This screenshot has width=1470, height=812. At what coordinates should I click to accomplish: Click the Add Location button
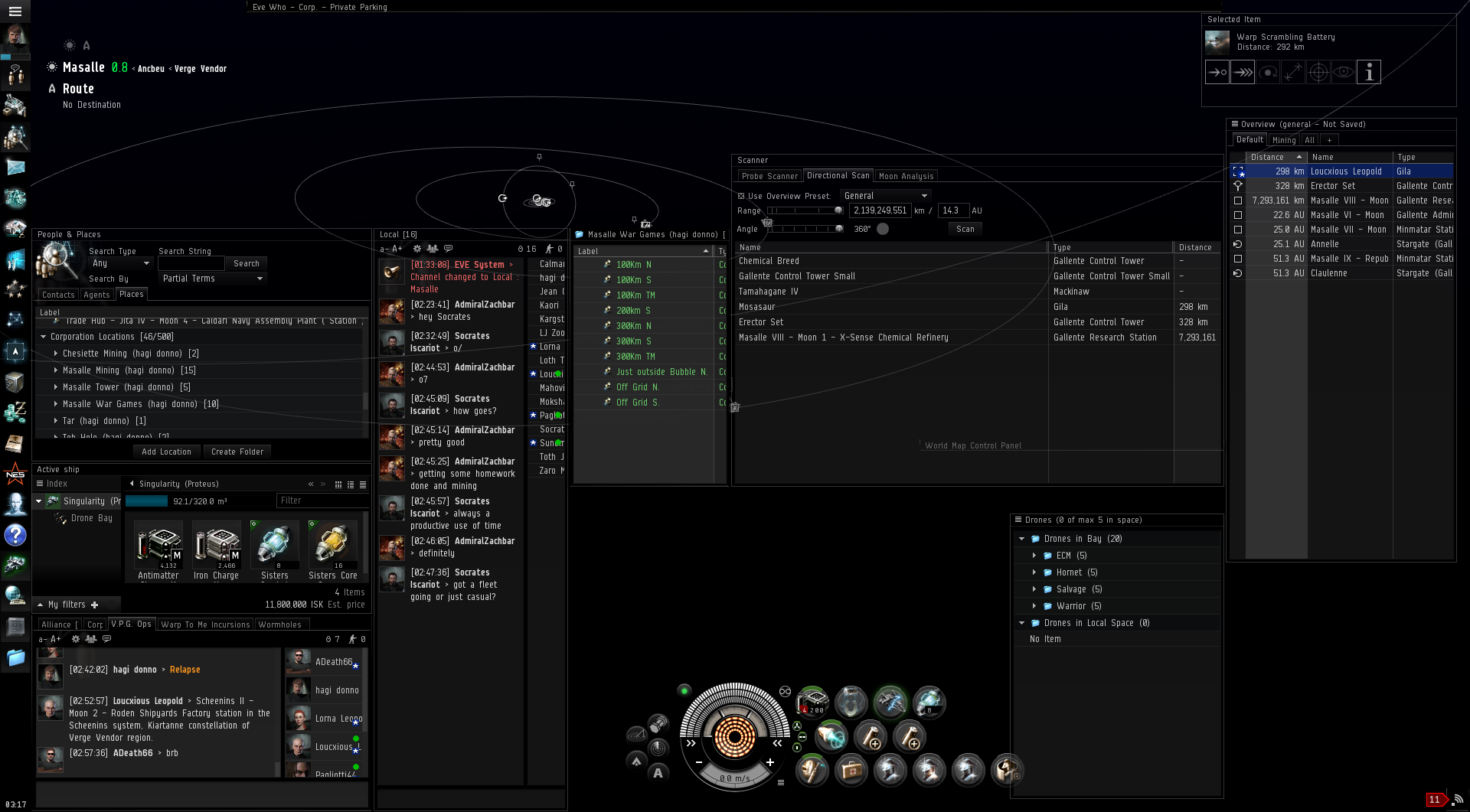166,452
